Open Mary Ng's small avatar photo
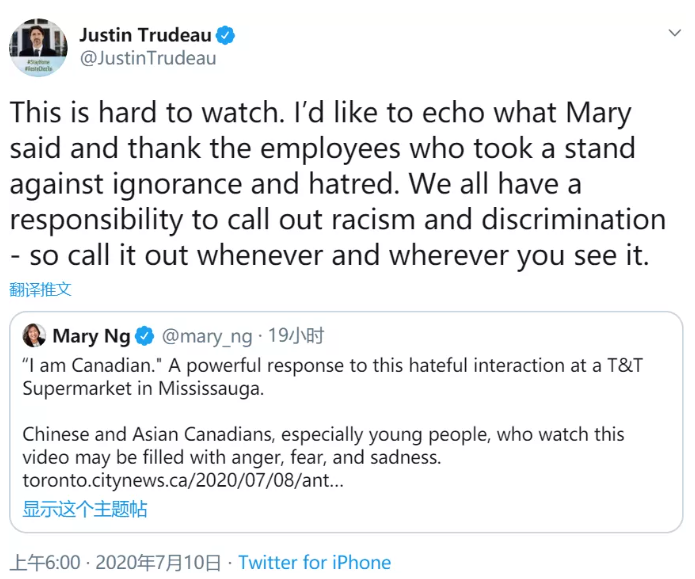Image resolution: width=695 pixels, height=579 pixels. tap(34, 335)
